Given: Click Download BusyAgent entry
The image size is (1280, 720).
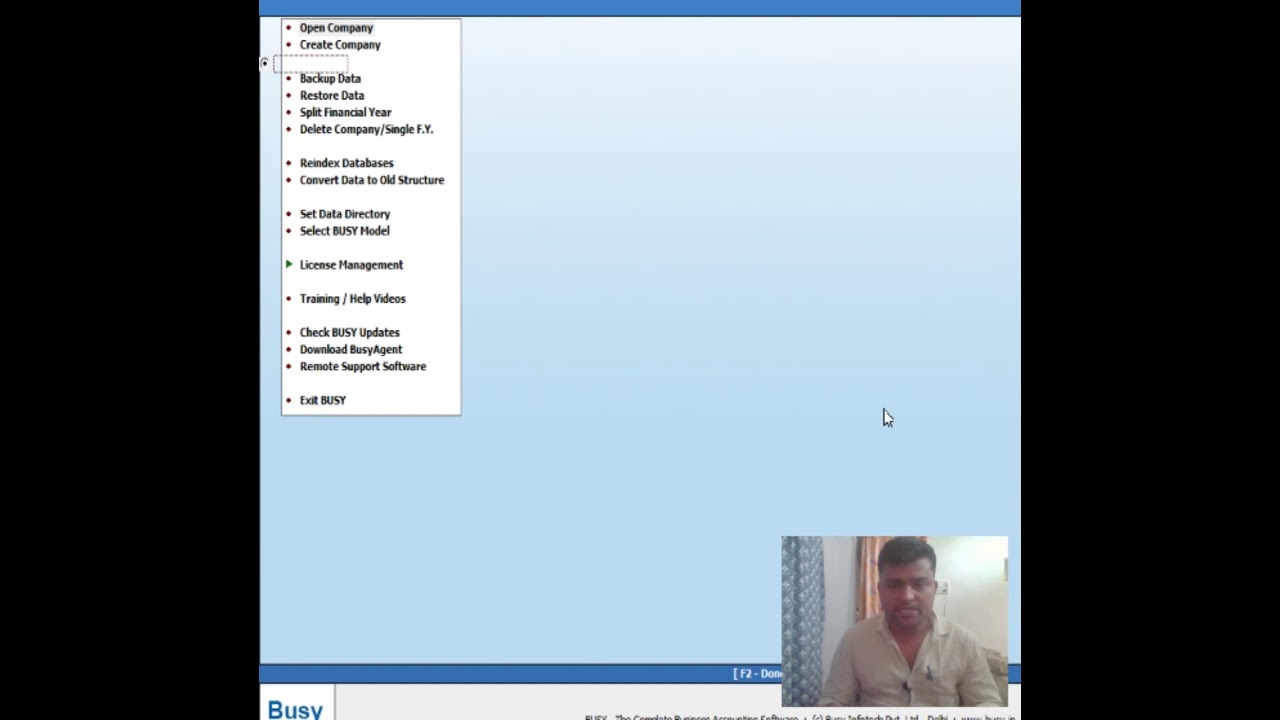Looking at the screenshot, I should pyautogui.click(x=351, y=350).
